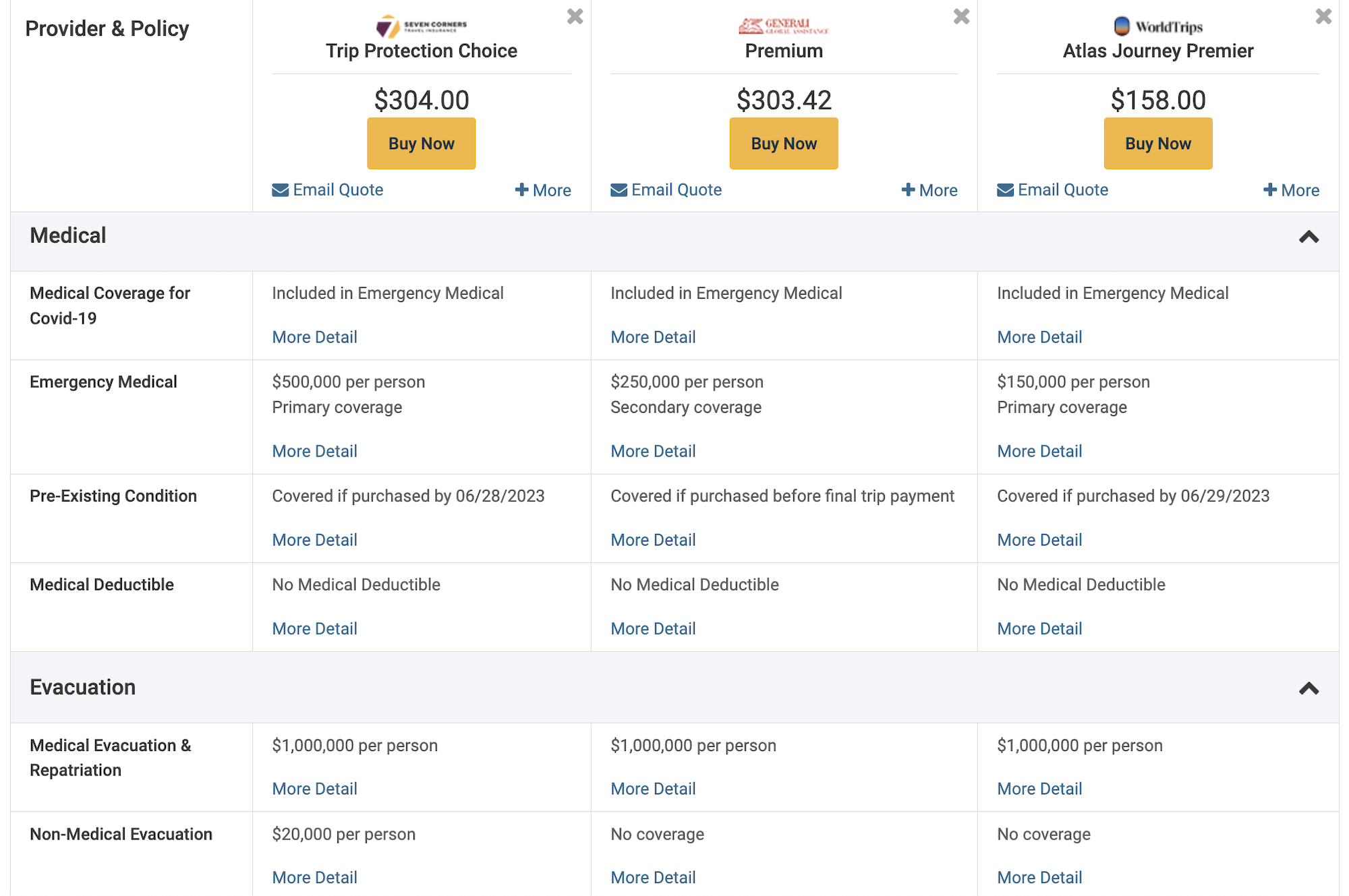Collapse the Medical section
The height and width of the screenshot is (896, 1349).
(1309, 237)
